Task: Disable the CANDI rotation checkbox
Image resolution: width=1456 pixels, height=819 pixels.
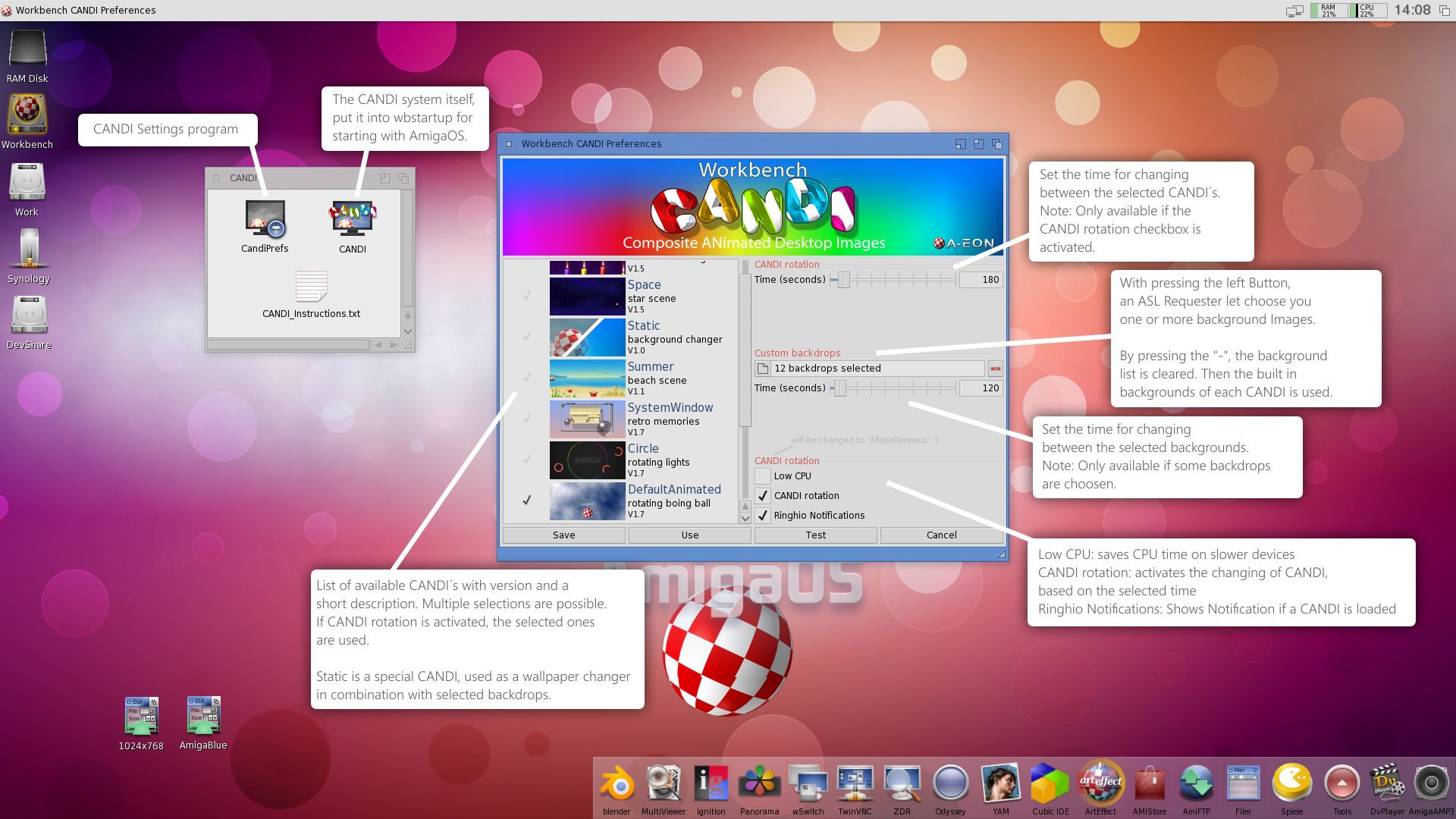Action: tap(763, 496)
